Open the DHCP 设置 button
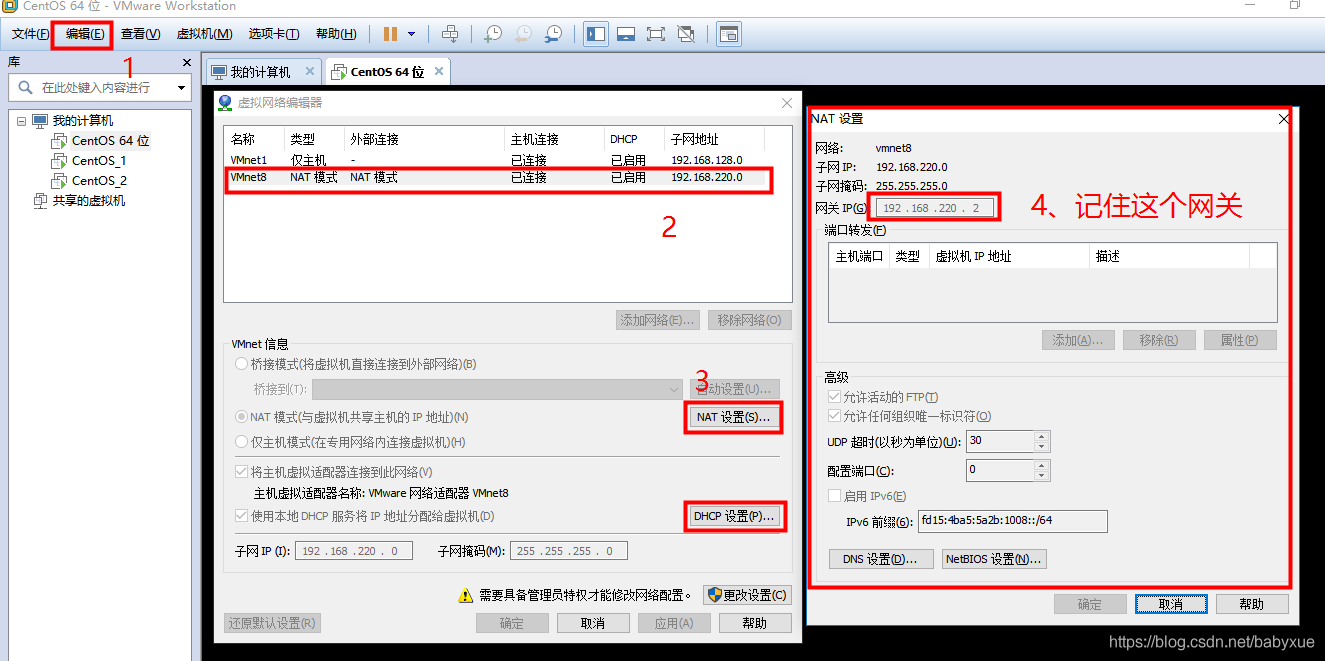The width and height of the screenshot is (1325, 661). point(734,516)
